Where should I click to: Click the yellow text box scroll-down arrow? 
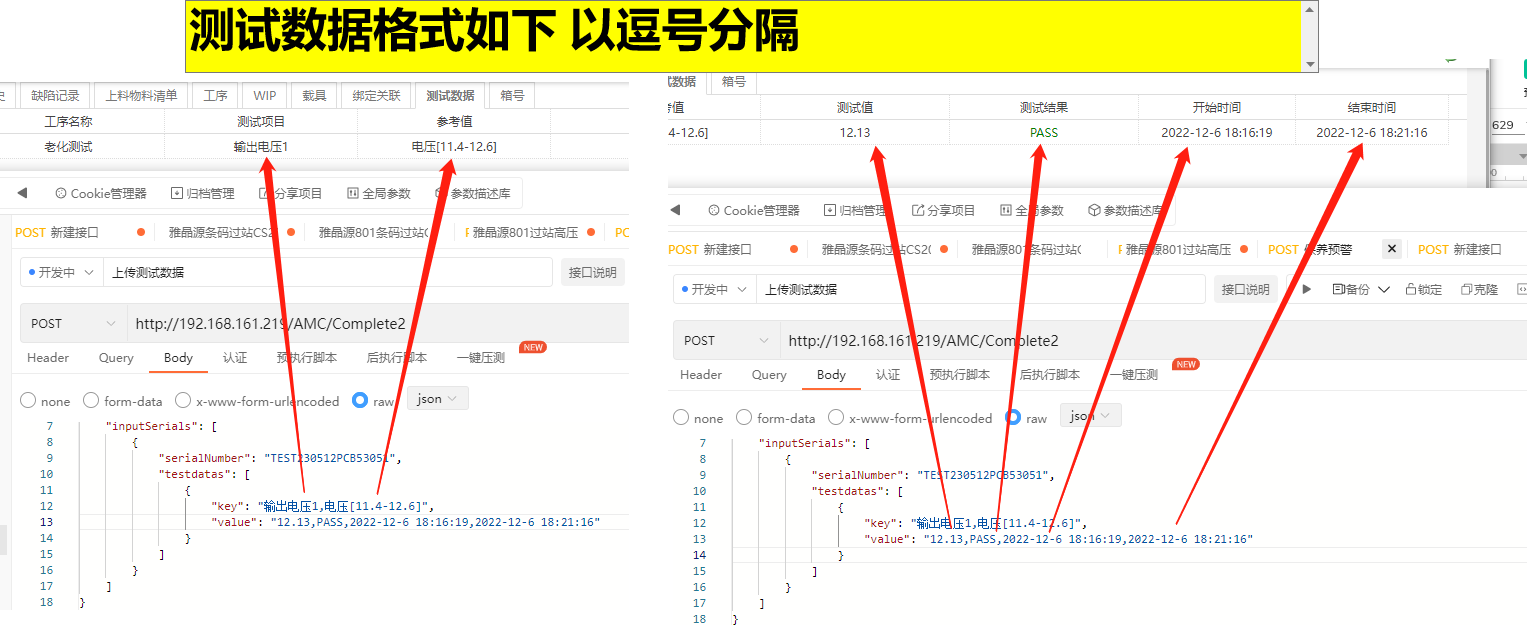pos(1310,64)
